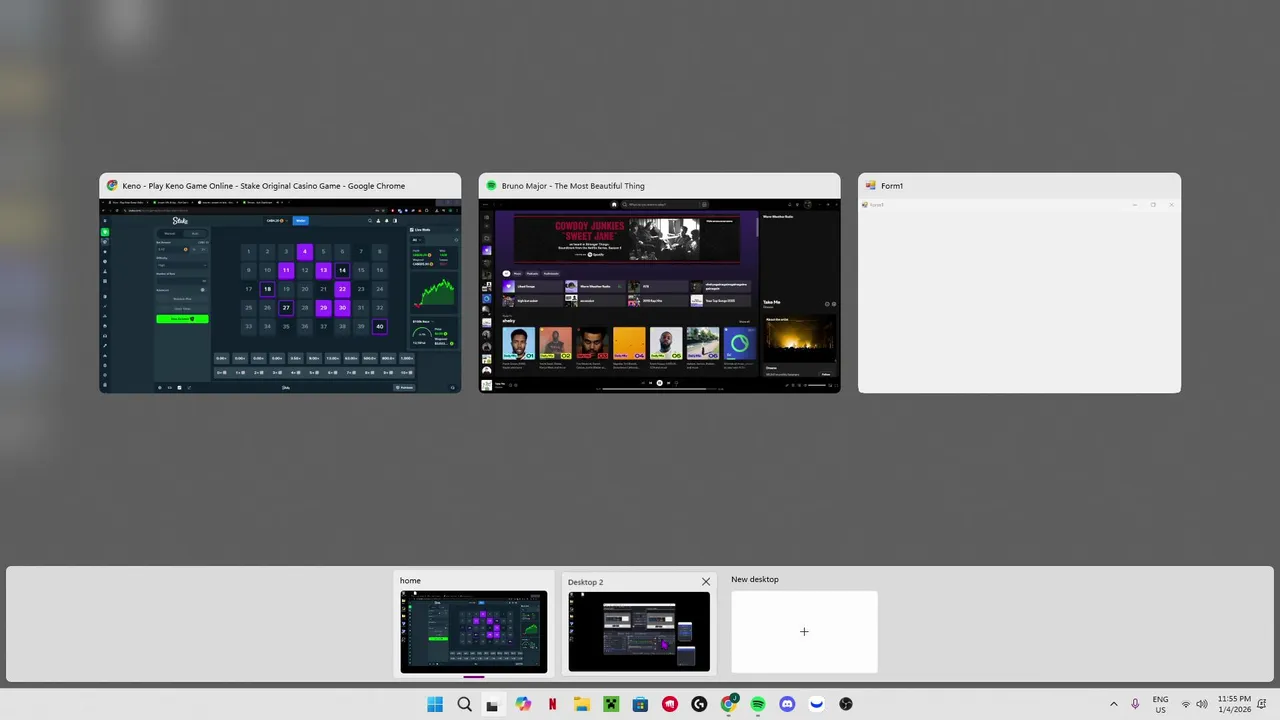Launch the Minecraft taskbar icon
The image size is (1280, 720).
[611, 704]
